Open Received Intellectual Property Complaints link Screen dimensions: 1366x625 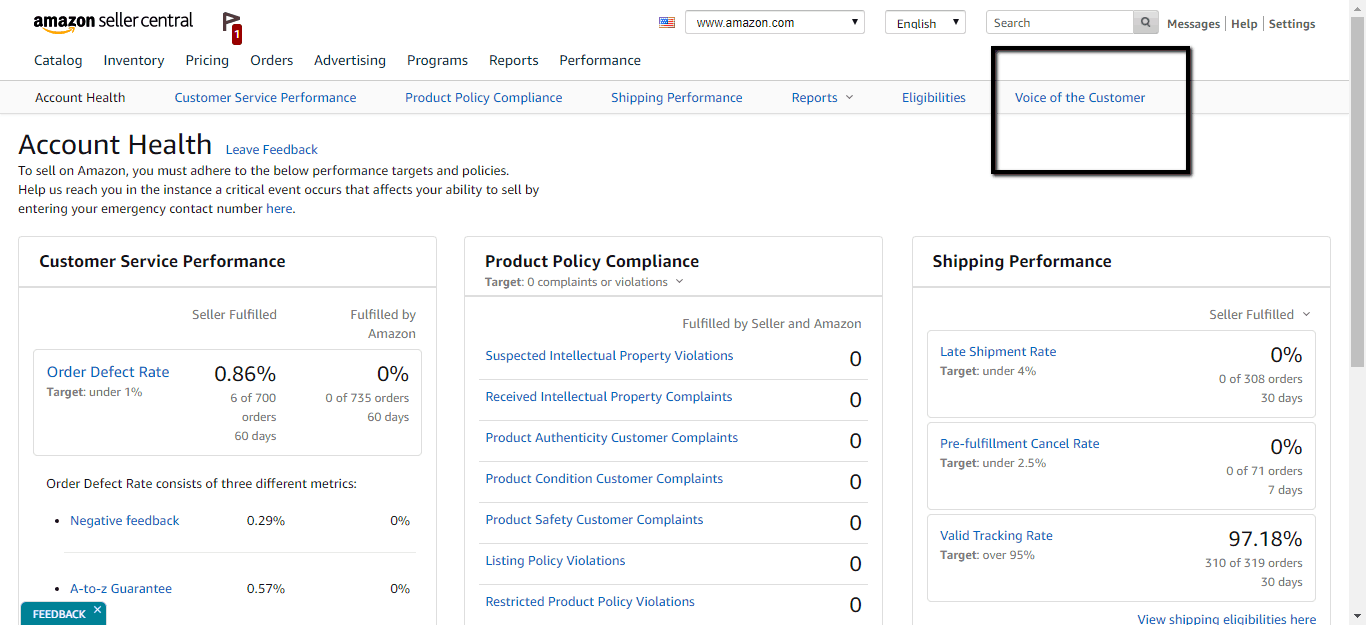[x=609, y=397]
